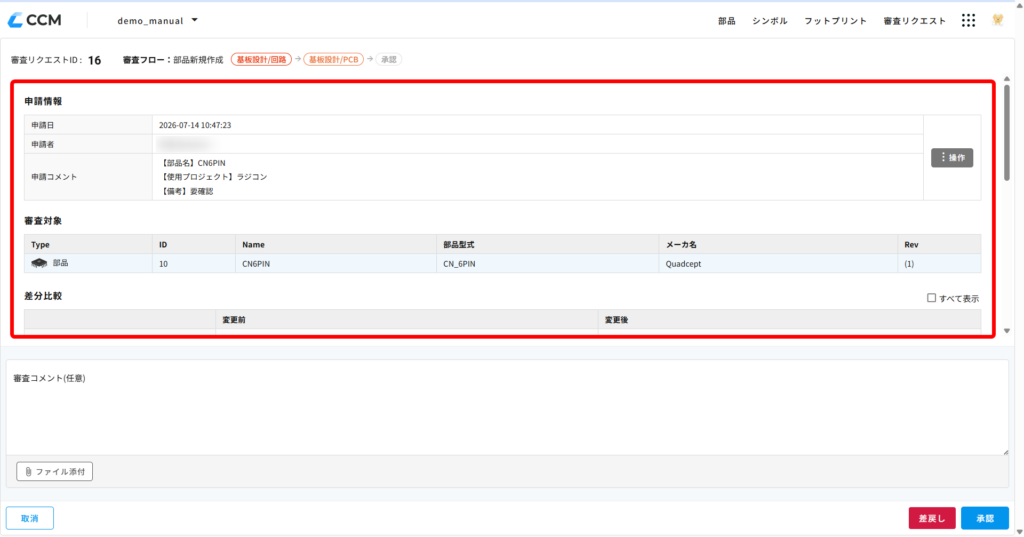Click the inner panel vertical scrollbar thumb
This screenshot has height=537, width=1024.
pyautogui.click(x=1006, y=133)
